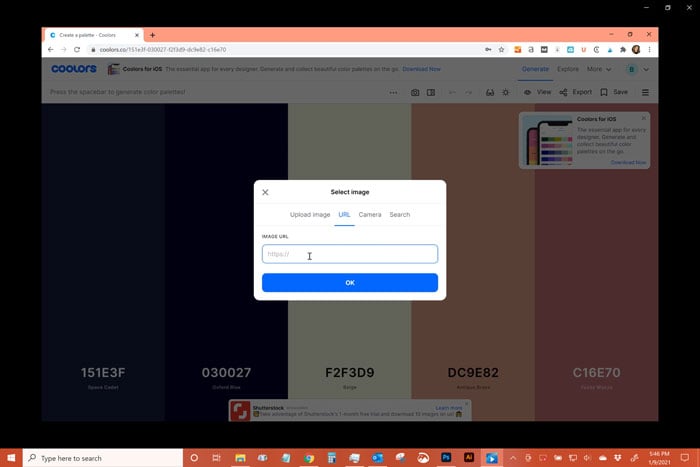Image resolution: width=700 pixels, height=467 pixels.
Task: Click the Coolors logo
Action: tap(74, 69)
